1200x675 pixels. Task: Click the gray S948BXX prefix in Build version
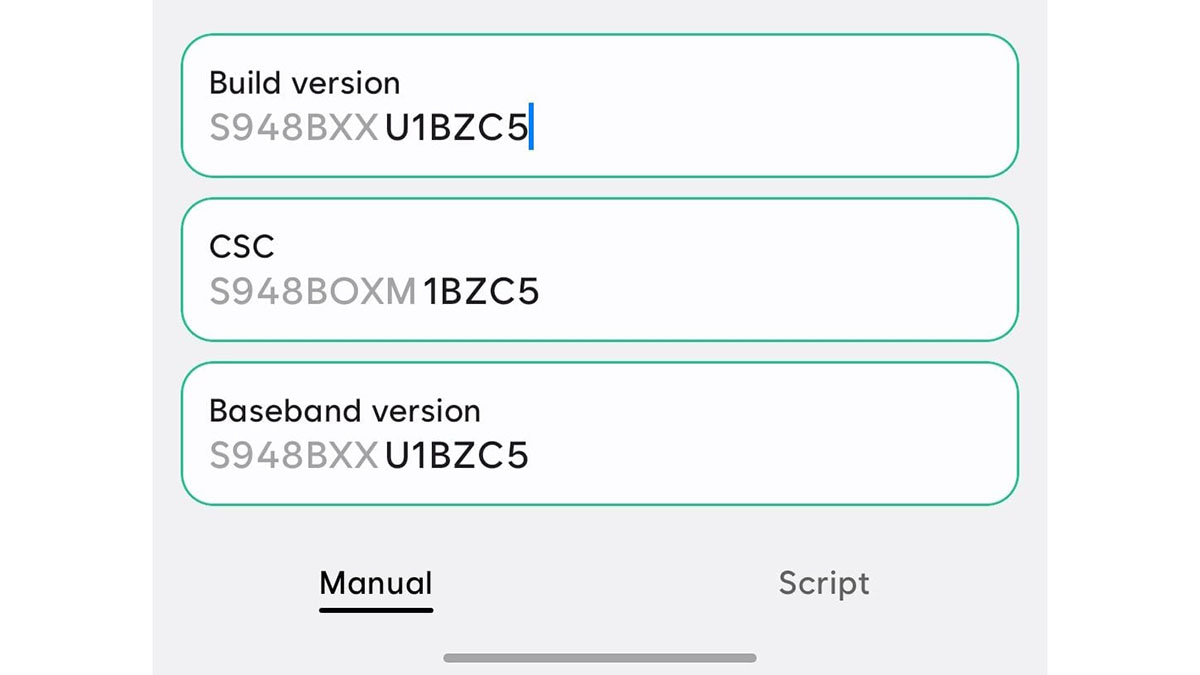293,128
